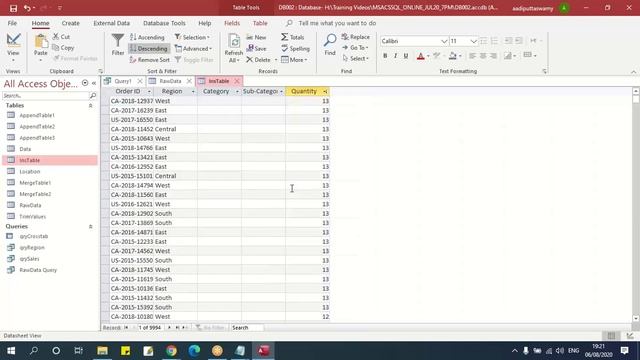
Task: Switch to the Database Tools tab
Action: [164, 23]
